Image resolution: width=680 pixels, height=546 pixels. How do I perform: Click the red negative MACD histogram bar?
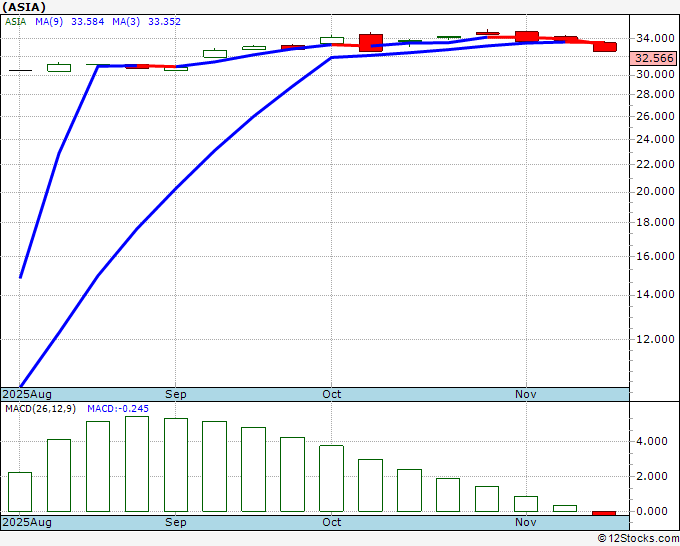pyautogui.click(x=604, y=513)
